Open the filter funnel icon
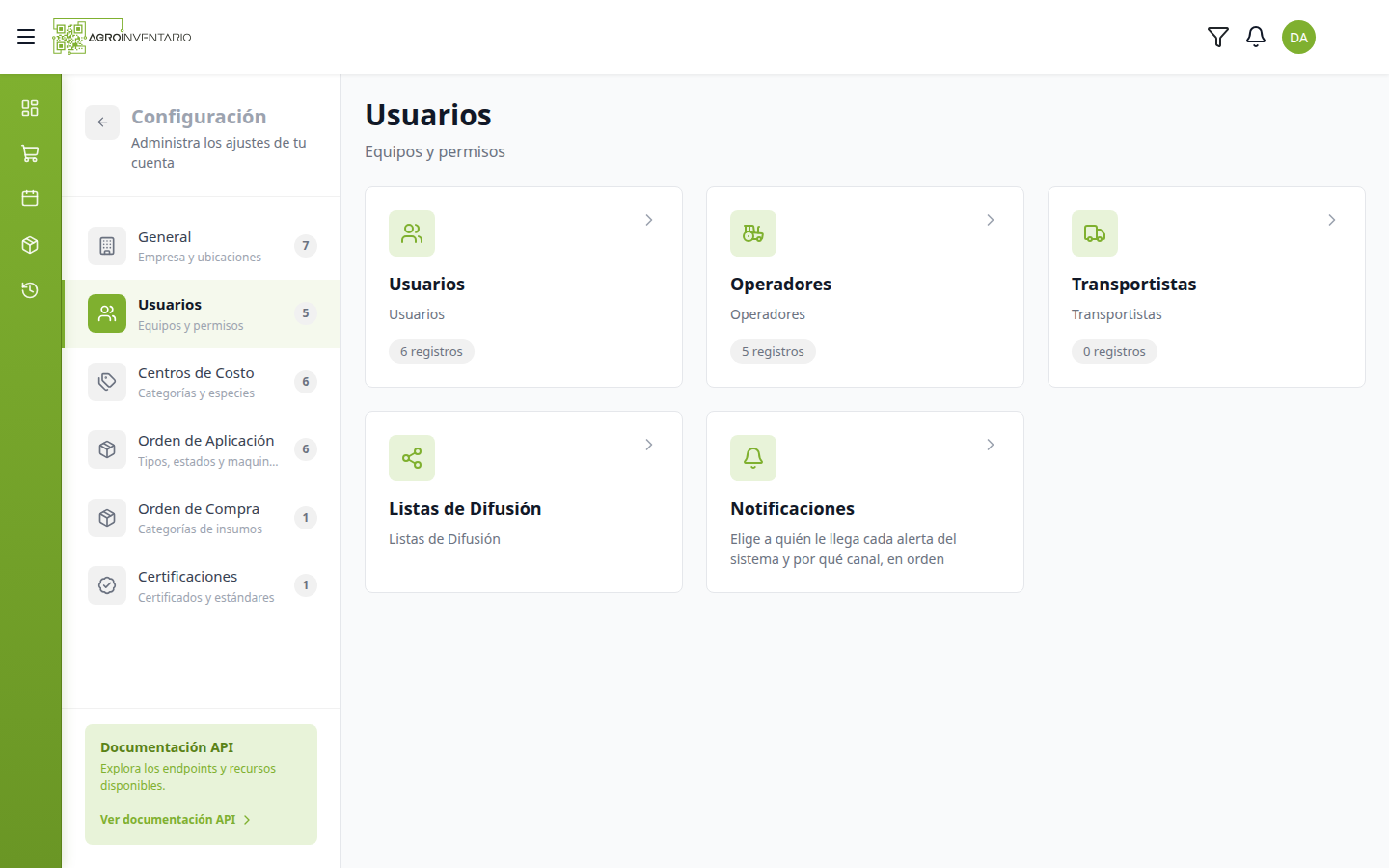The height and width of the screenshot is (868, 1389). pyautogui.click(x=1218, y=37)
